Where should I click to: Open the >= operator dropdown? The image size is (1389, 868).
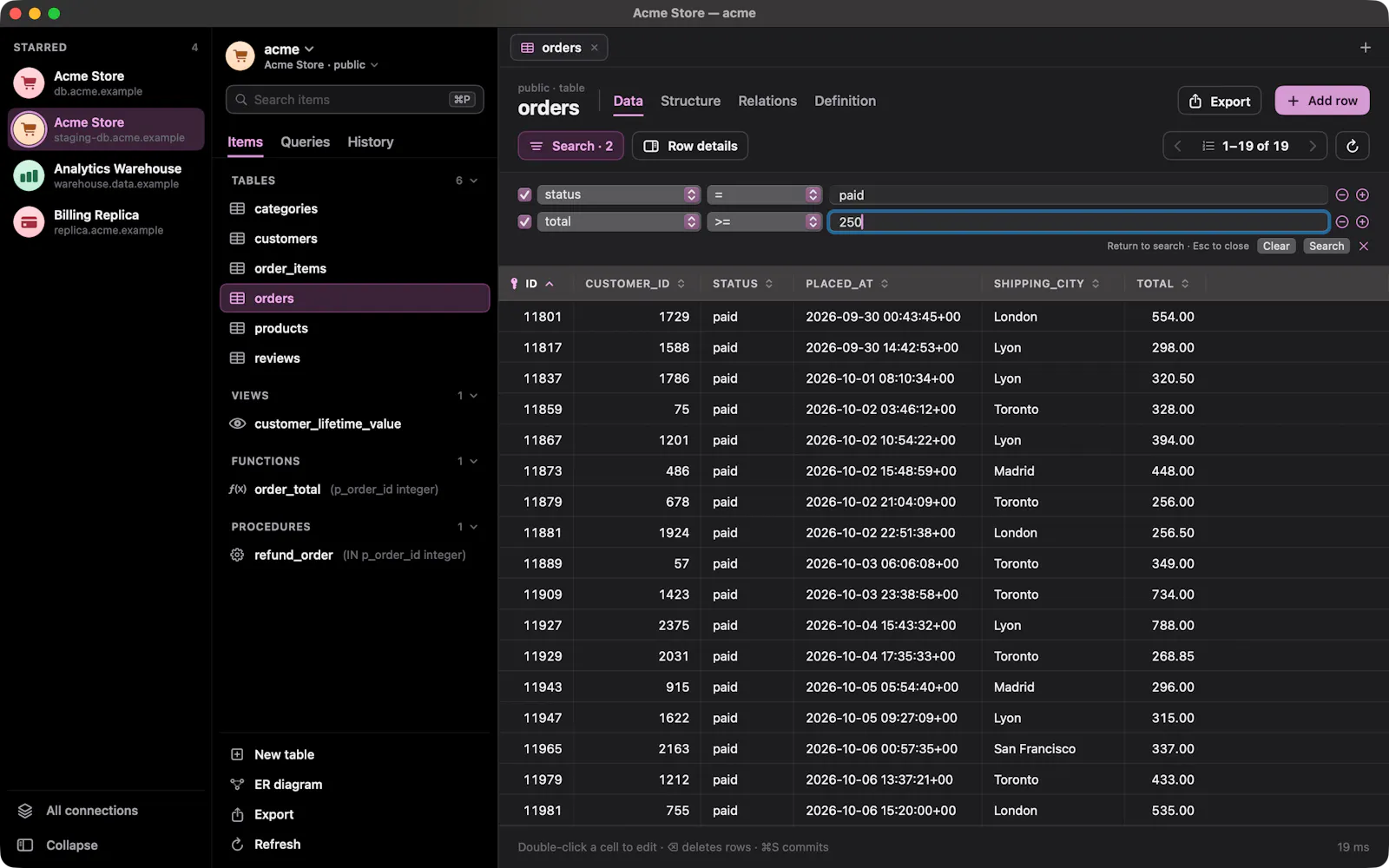point(764,222)
